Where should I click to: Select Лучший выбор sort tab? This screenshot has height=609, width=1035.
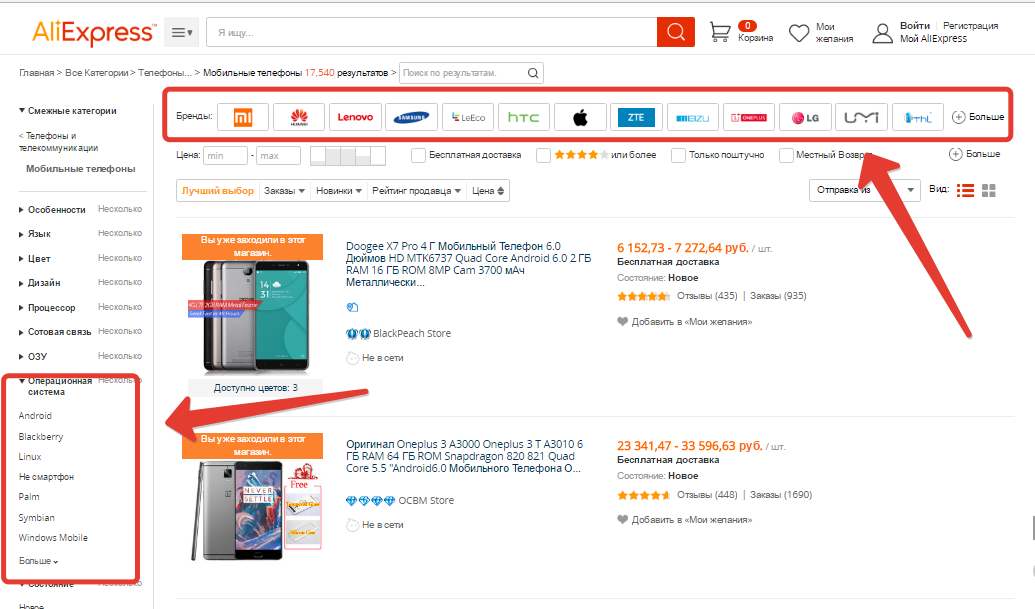click(x=218, y=191)
